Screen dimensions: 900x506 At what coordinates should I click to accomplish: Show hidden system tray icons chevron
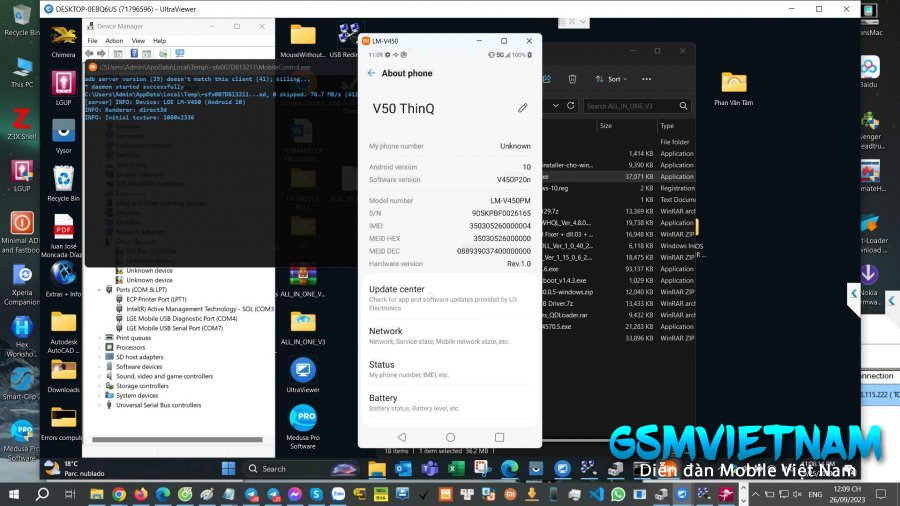click(756, 494)
